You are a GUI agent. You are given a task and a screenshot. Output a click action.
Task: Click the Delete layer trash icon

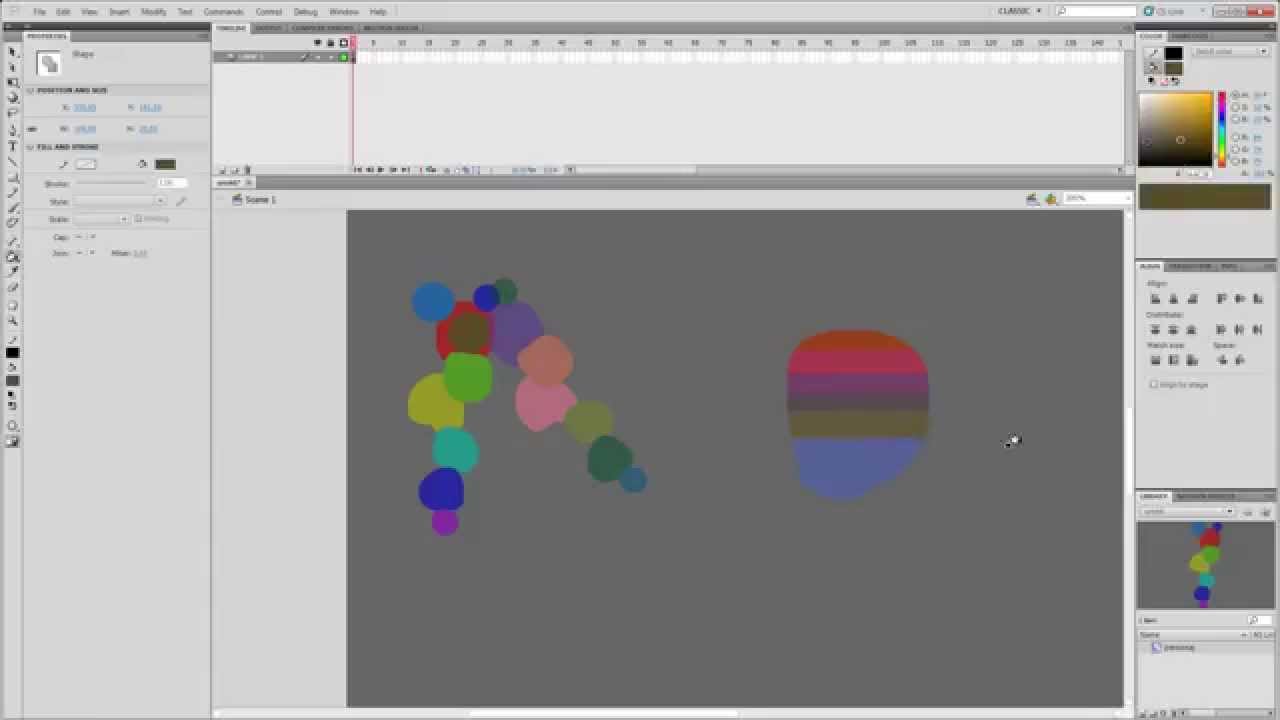[x=248, y=170]
